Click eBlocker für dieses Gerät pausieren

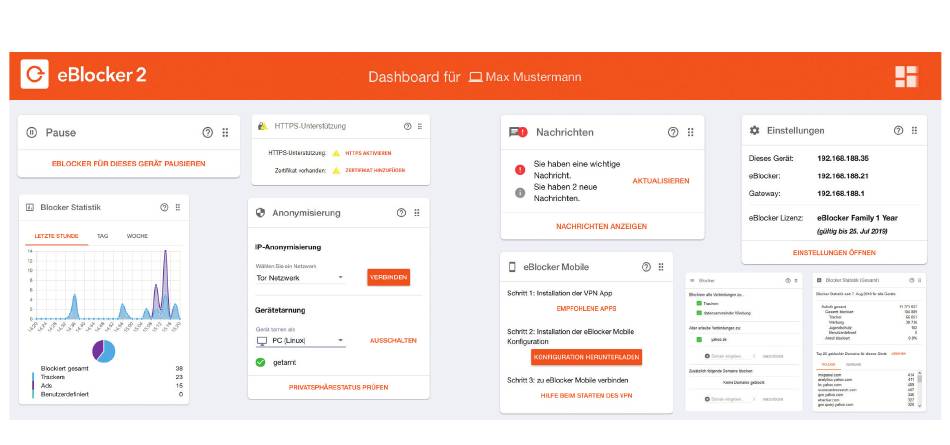(128, 164)
